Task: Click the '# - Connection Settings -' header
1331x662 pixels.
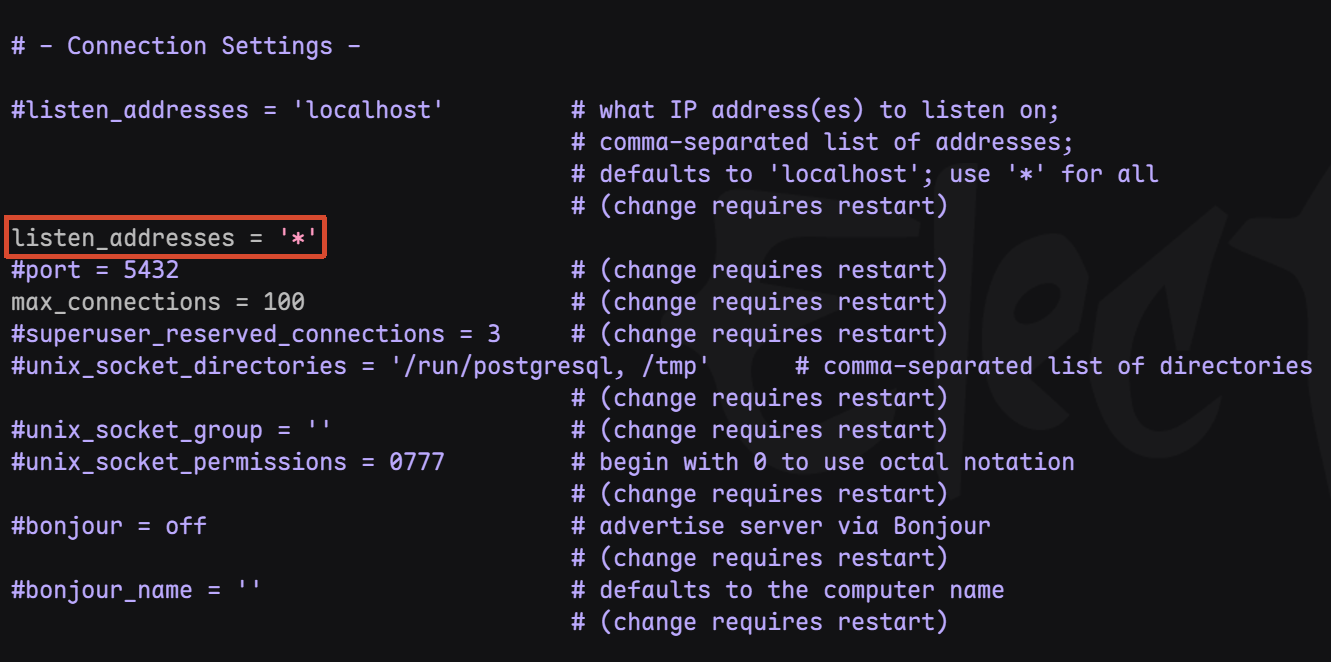Action: tap(186, 46)
